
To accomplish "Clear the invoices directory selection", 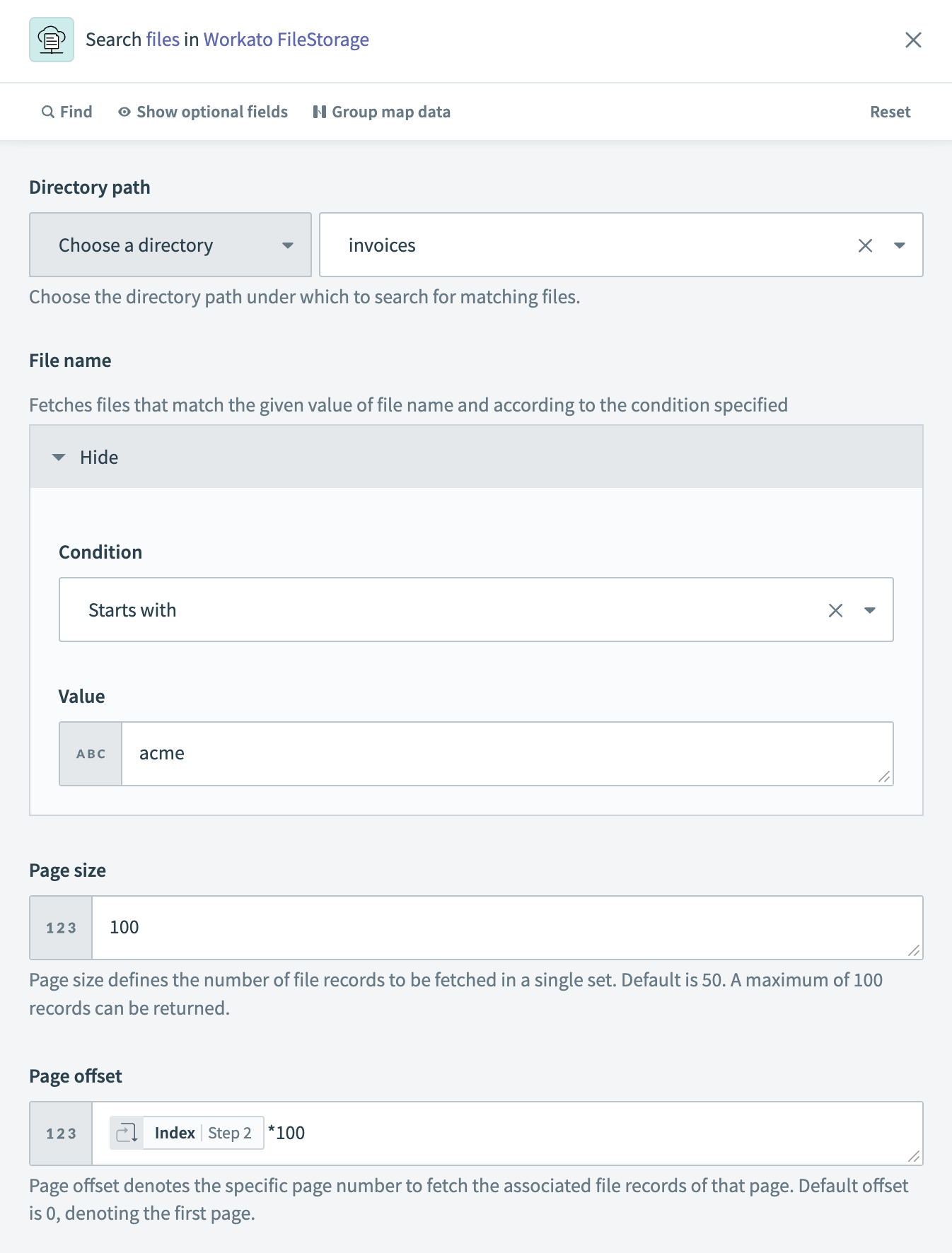I will click(865, 245).
